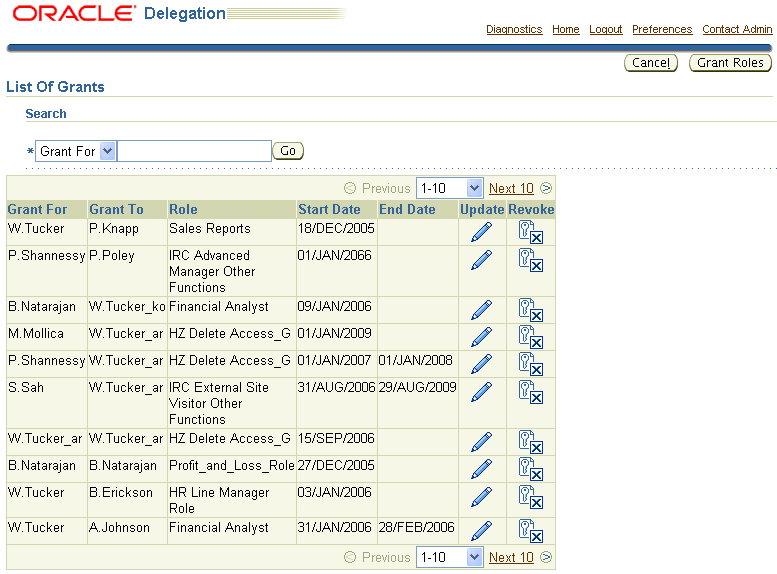Click the update pencil for Sales Reports grant

coord(481,232)
